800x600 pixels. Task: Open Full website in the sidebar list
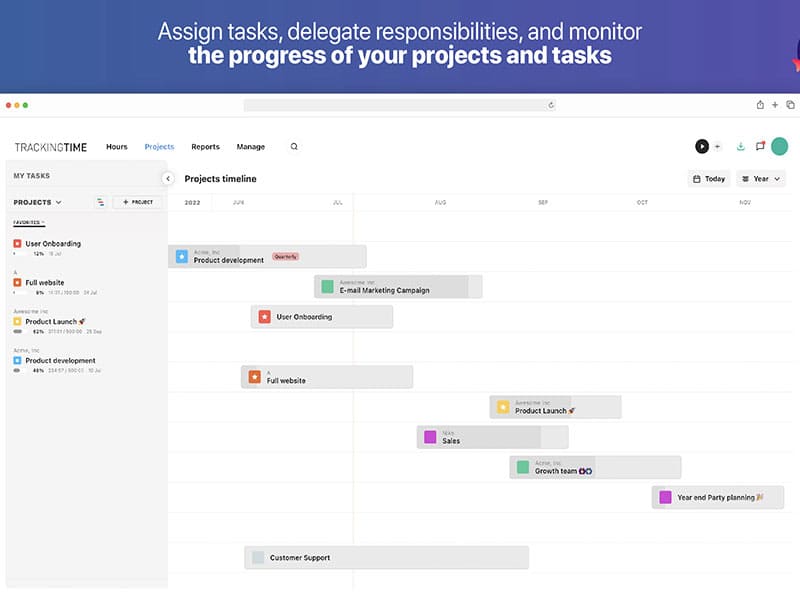(45, 282)
